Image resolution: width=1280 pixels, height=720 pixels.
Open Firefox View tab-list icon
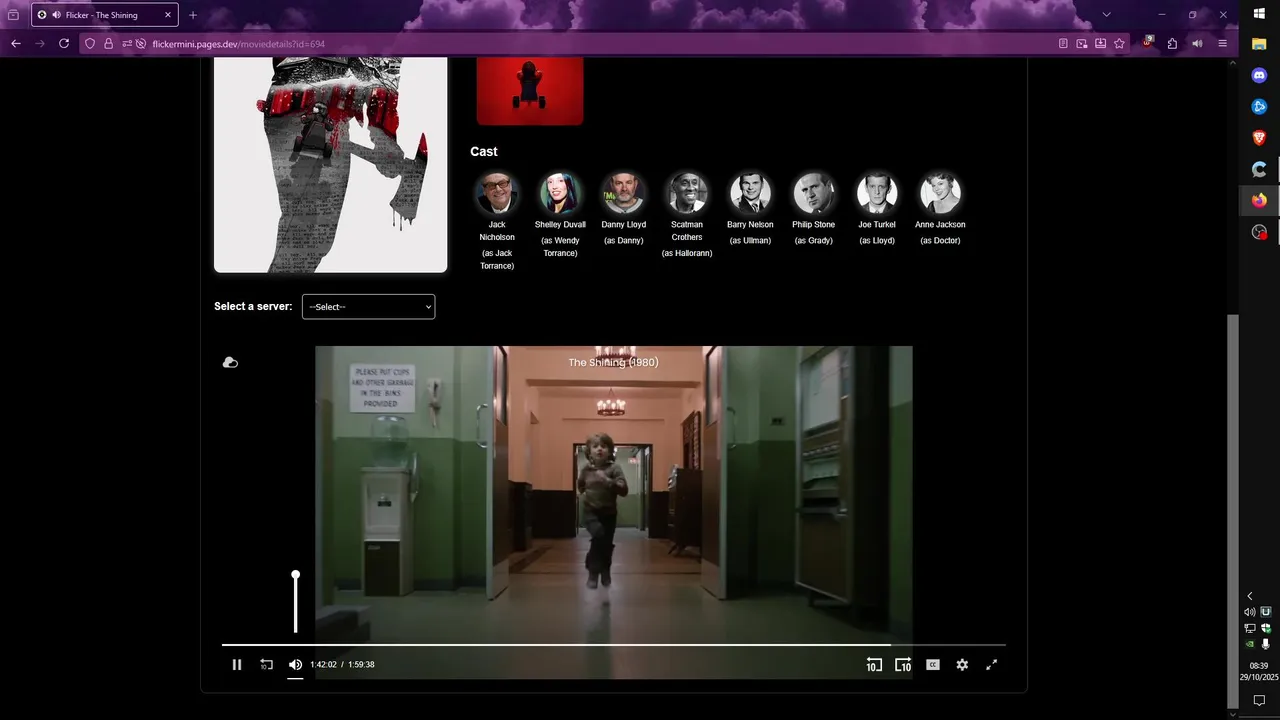tap(13, 15)
